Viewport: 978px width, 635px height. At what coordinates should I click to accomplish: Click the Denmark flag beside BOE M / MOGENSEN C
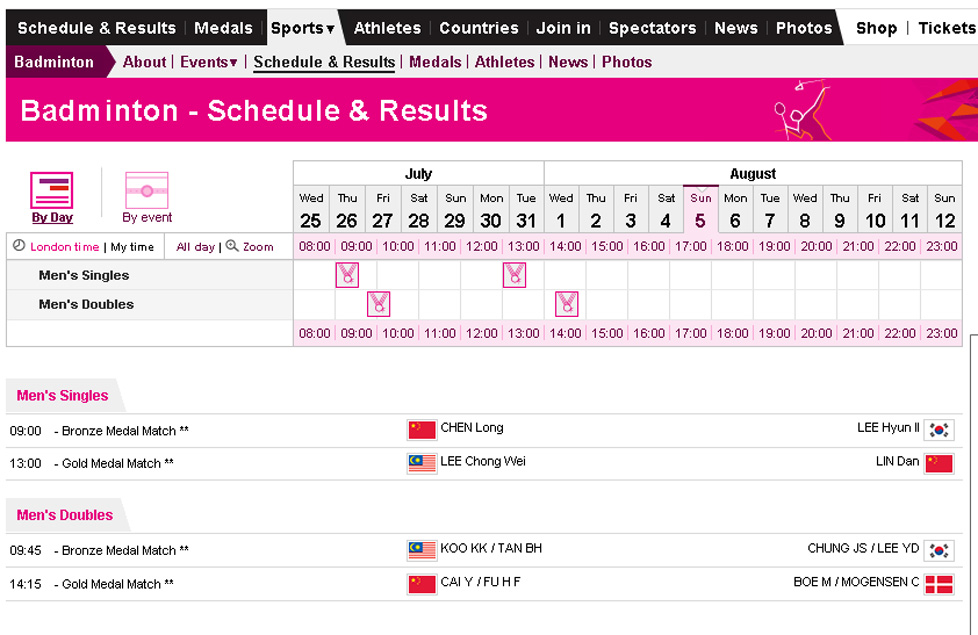[x=939, y=584]
